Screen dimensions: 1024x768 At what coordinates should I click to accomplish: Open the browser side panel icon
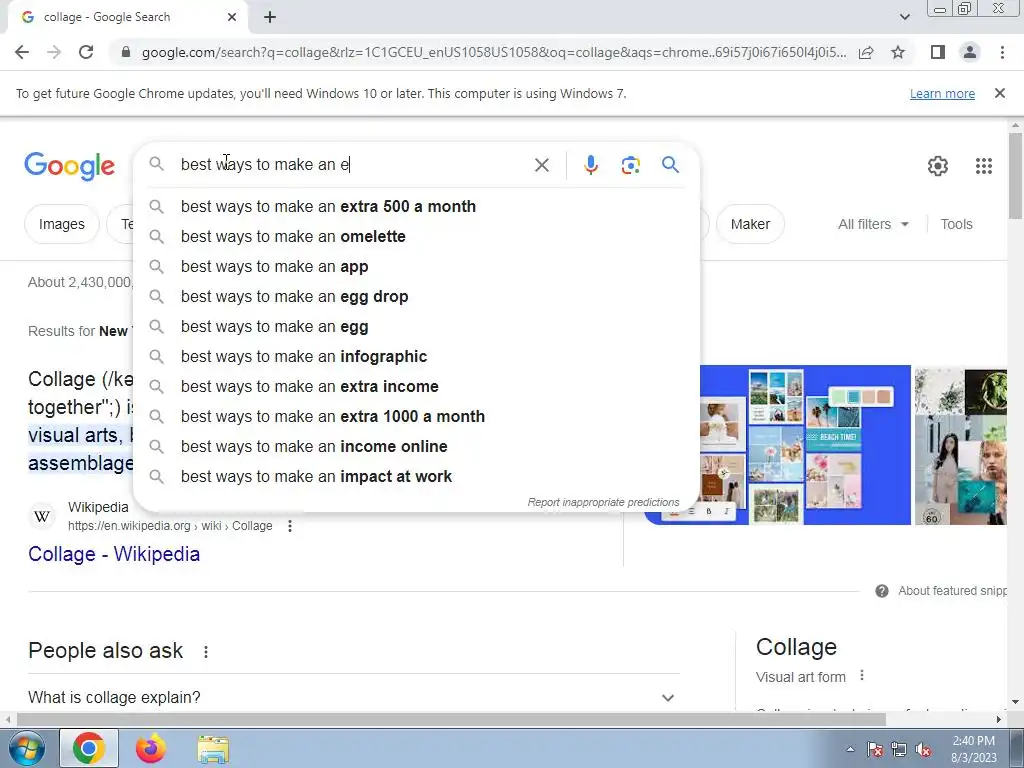pos(938,52)
